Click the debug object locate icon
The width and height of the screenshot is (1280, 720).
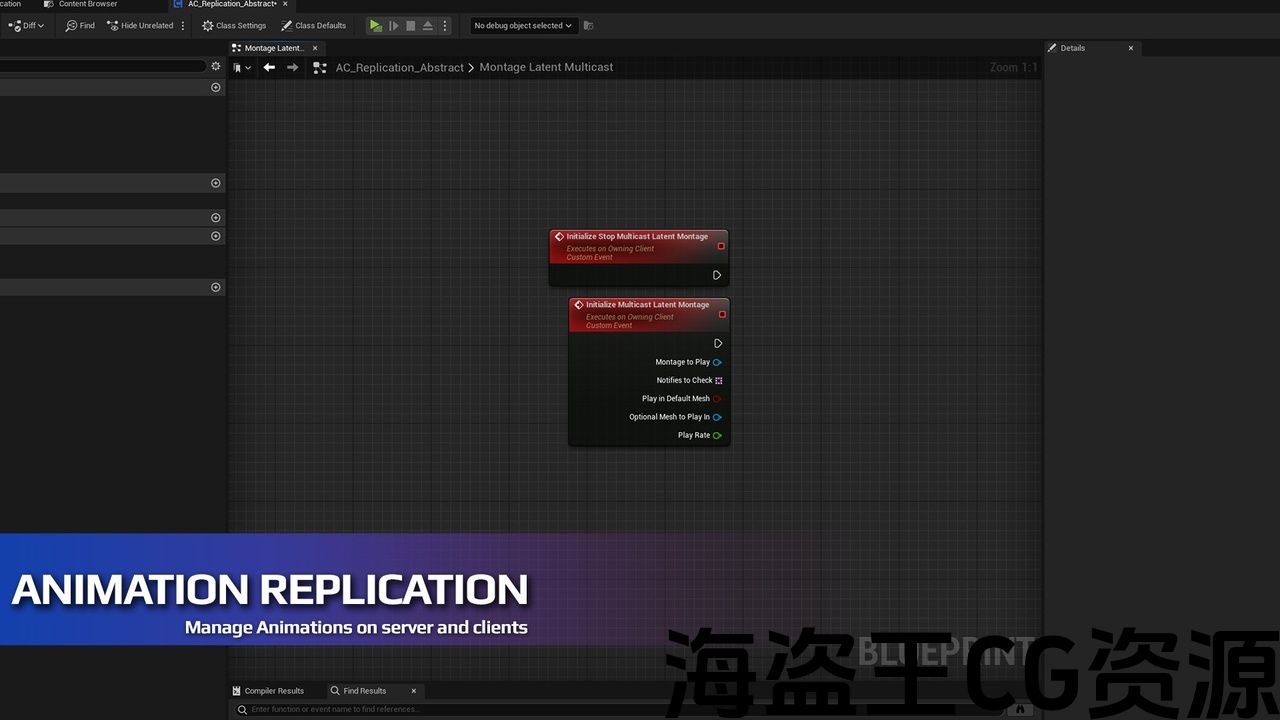point(588,26)
